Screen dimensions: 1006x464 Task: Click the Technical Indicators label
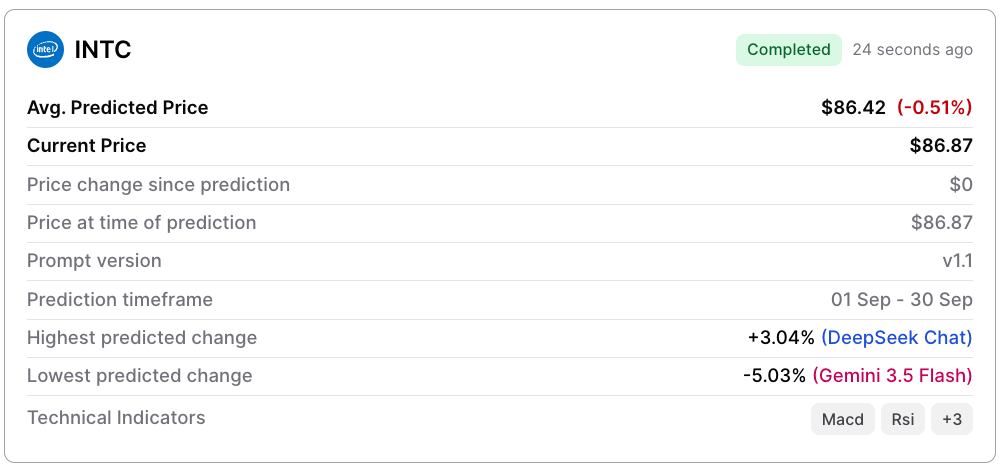point(116,418)
